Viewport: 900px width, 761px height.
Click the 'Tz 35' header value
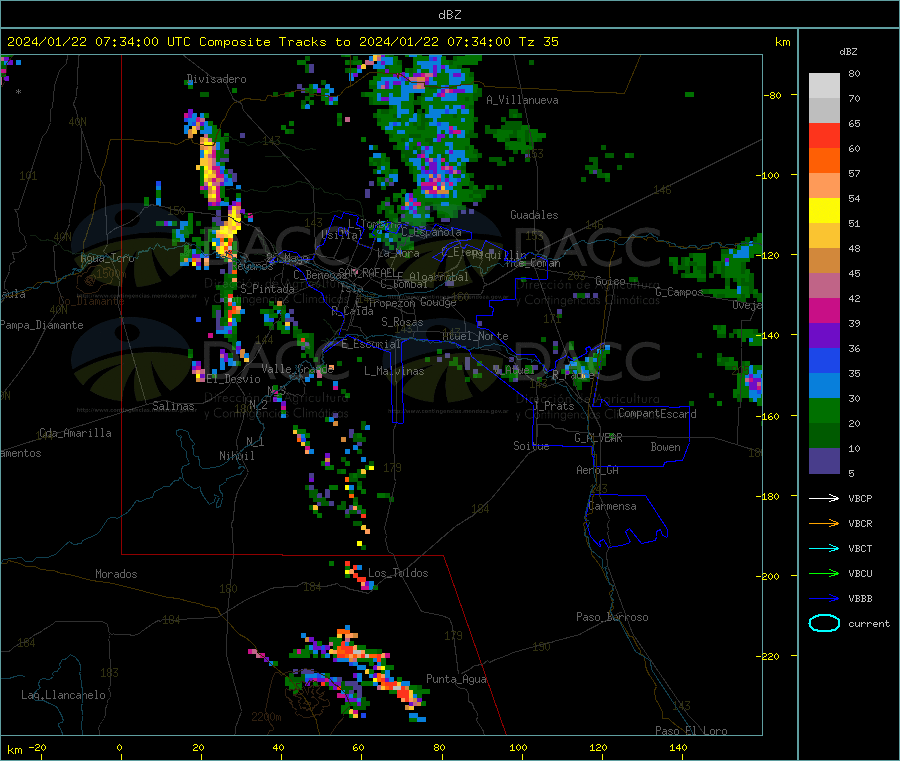pos(538,42)
